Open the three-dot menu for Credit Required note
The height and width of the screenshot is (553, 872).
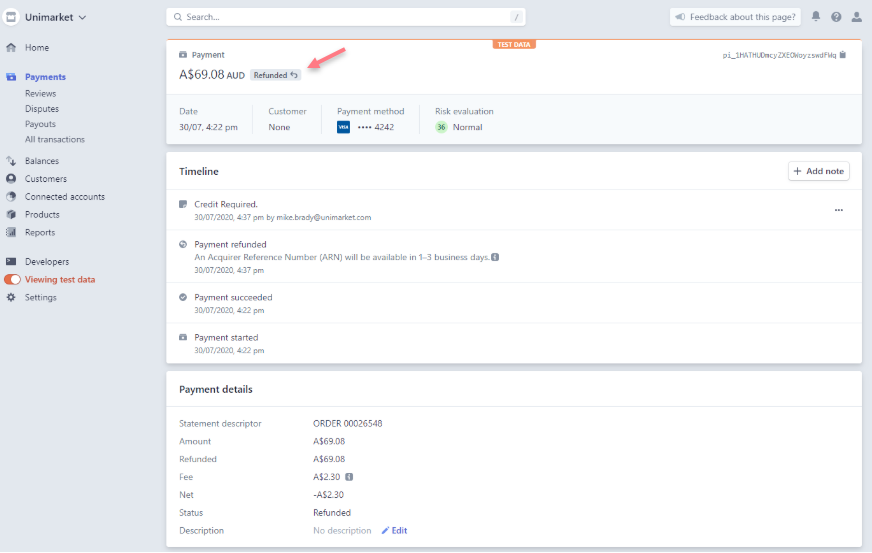point(838,210)
